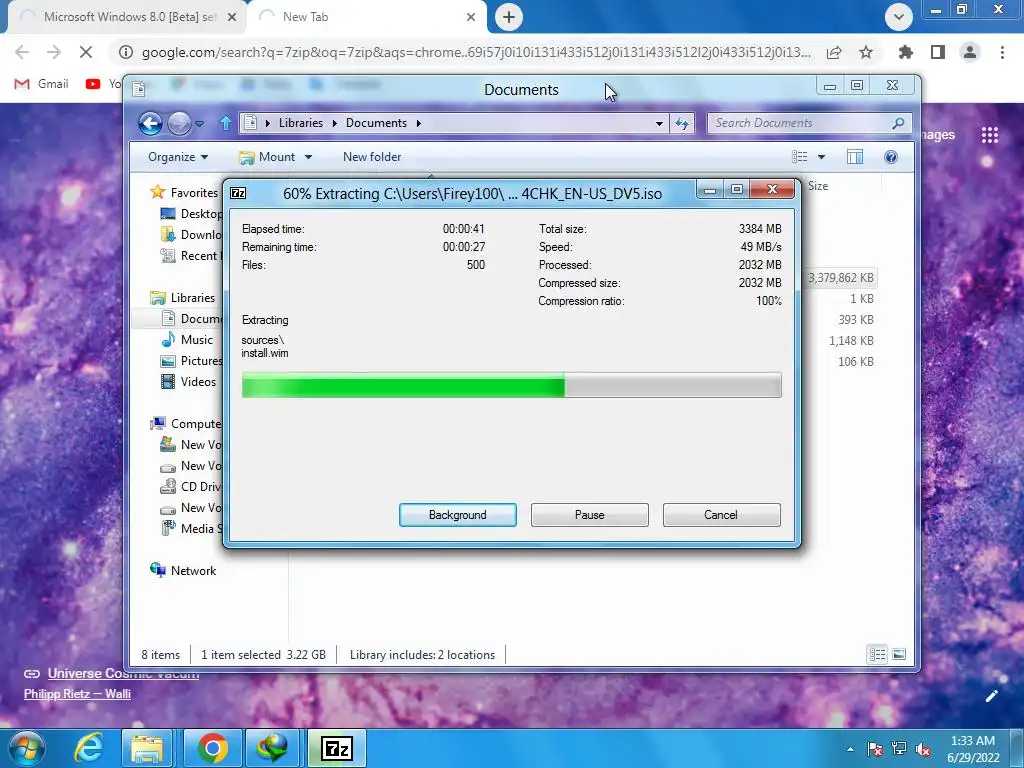
Task: Open Chrome extensions puzzle icon
Action: (x=905, y=52)
